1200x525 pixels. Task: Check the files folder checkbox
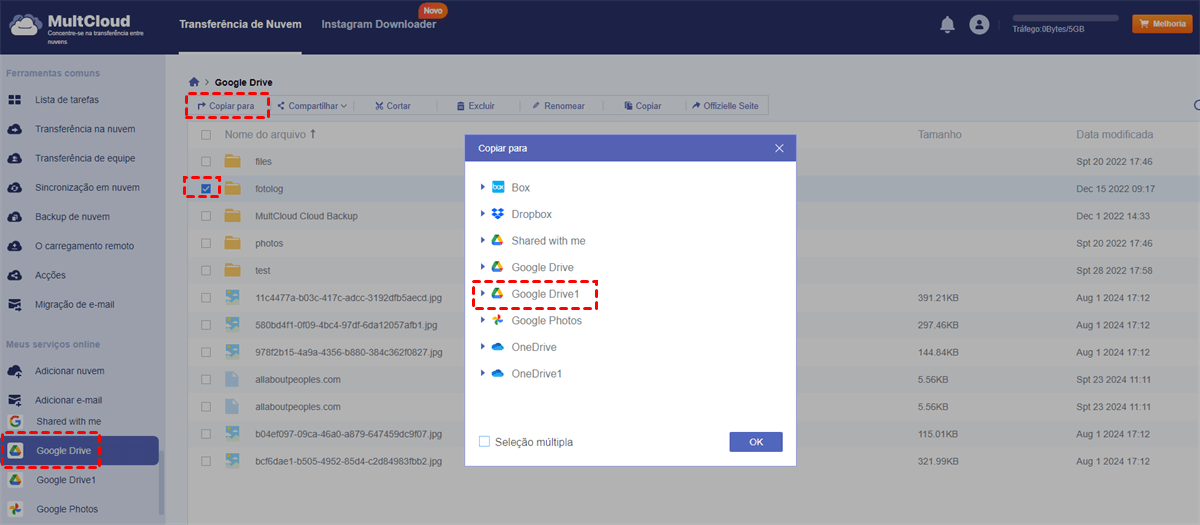pyautogui.click(x=206, y=161)
